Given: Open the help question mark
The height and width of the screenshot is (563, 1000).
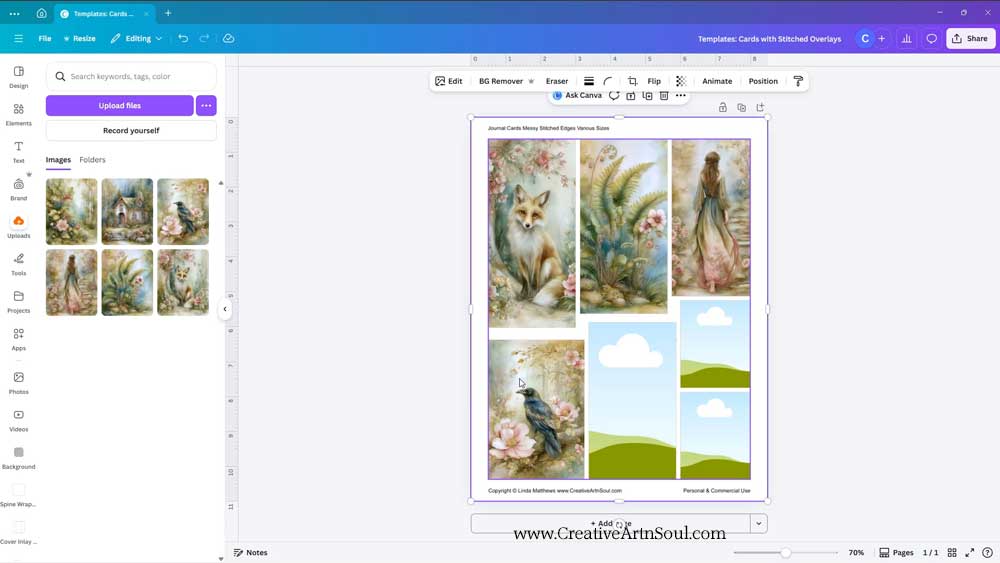Looking at the screenshot, I should (x=987, y=553).
